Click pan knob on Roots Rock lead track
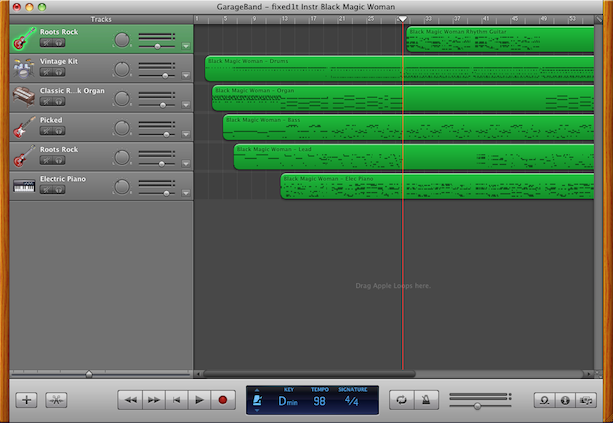Image resolution: width=613 pixels, height=423 pixels. pos(122,158)
